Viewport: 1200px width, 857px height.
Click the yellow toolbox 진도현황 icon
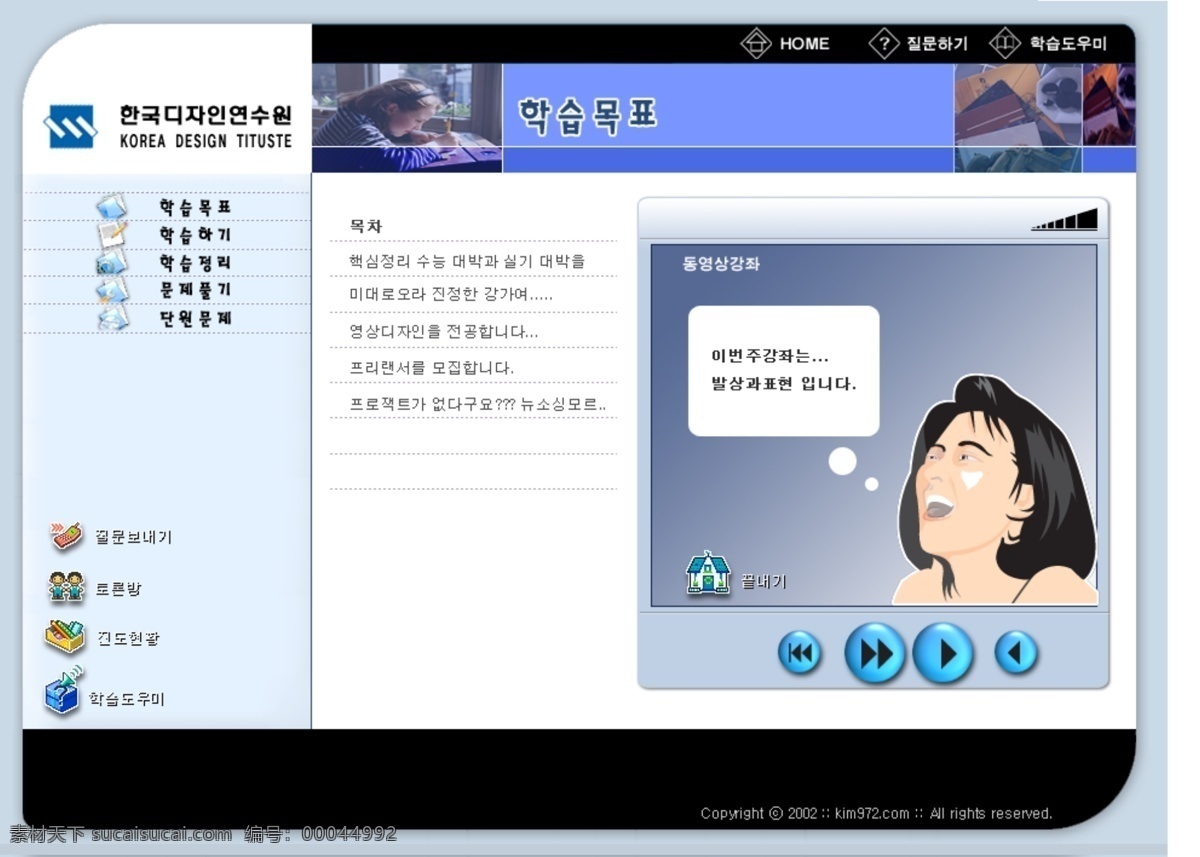(65, 636)
